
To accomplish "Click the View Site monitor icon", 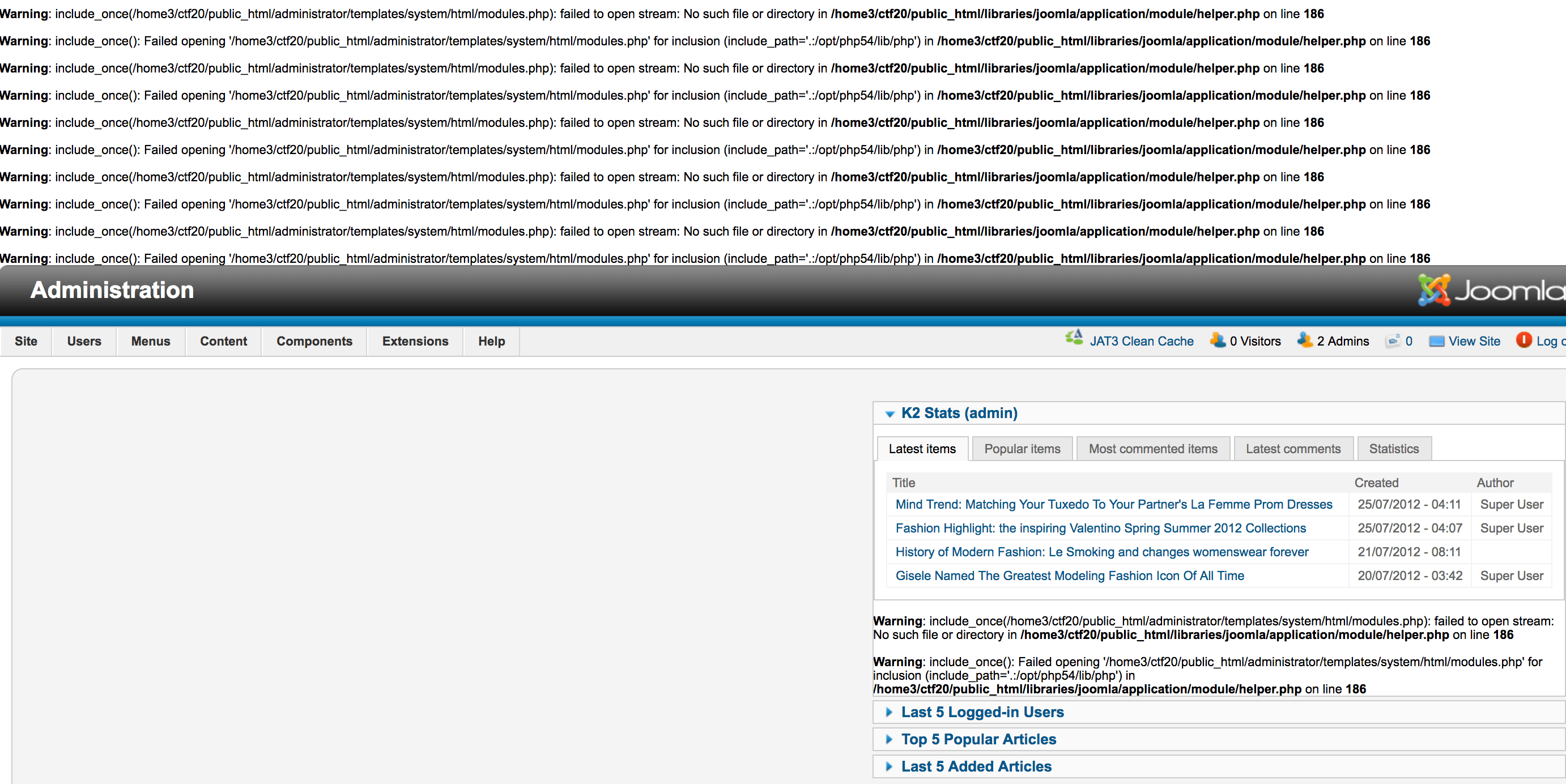I will 1436,341.
